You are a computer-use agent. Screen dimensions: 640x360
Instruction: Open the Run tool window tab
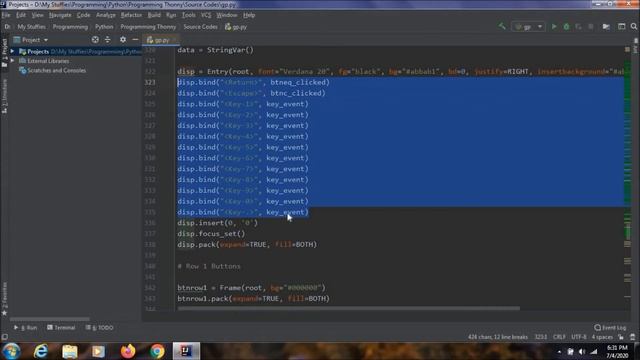tap(26, 328)
